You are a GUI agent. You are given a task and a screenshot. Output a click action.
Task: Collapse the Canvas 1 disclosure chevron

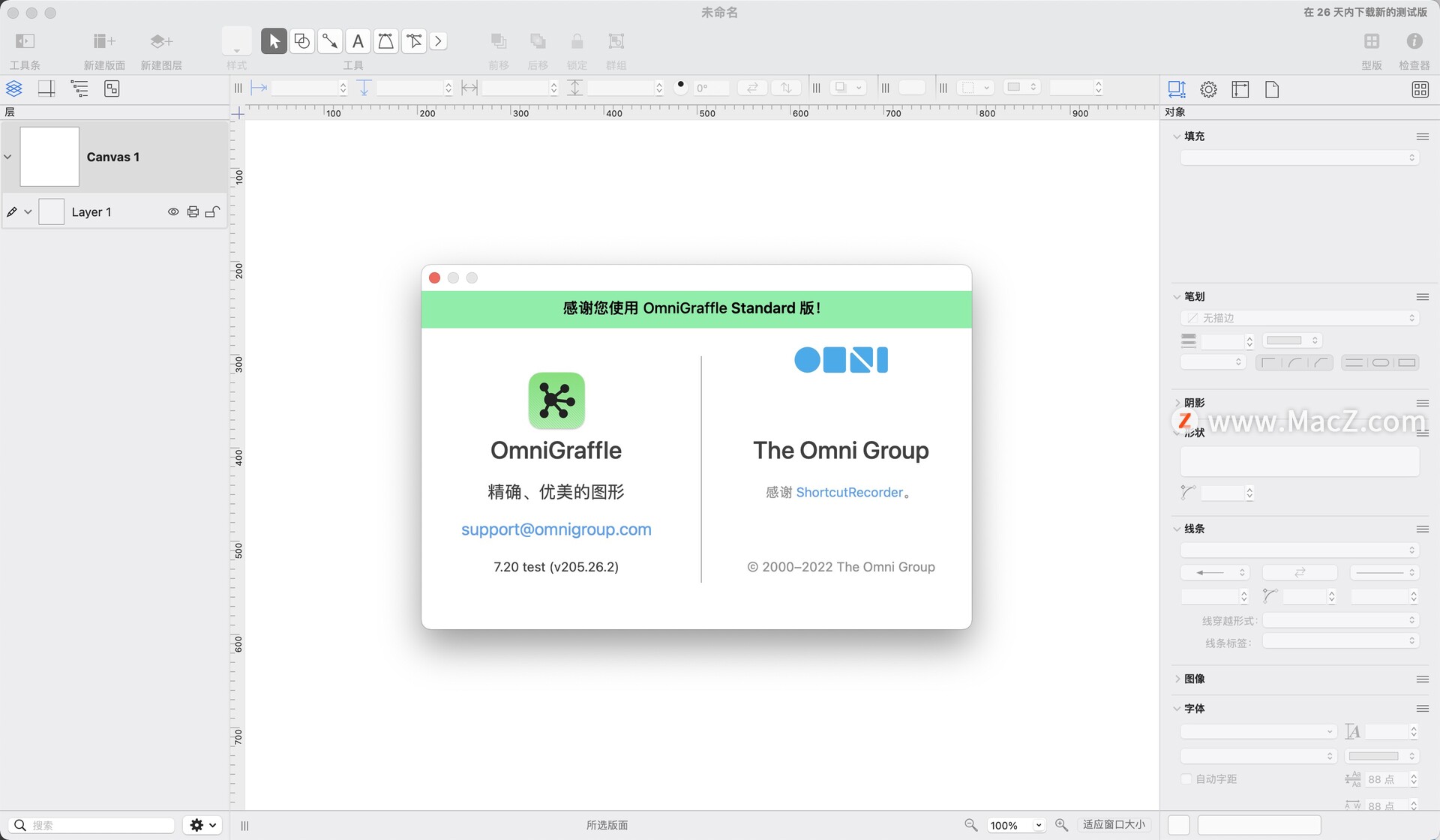coord(7,157)
